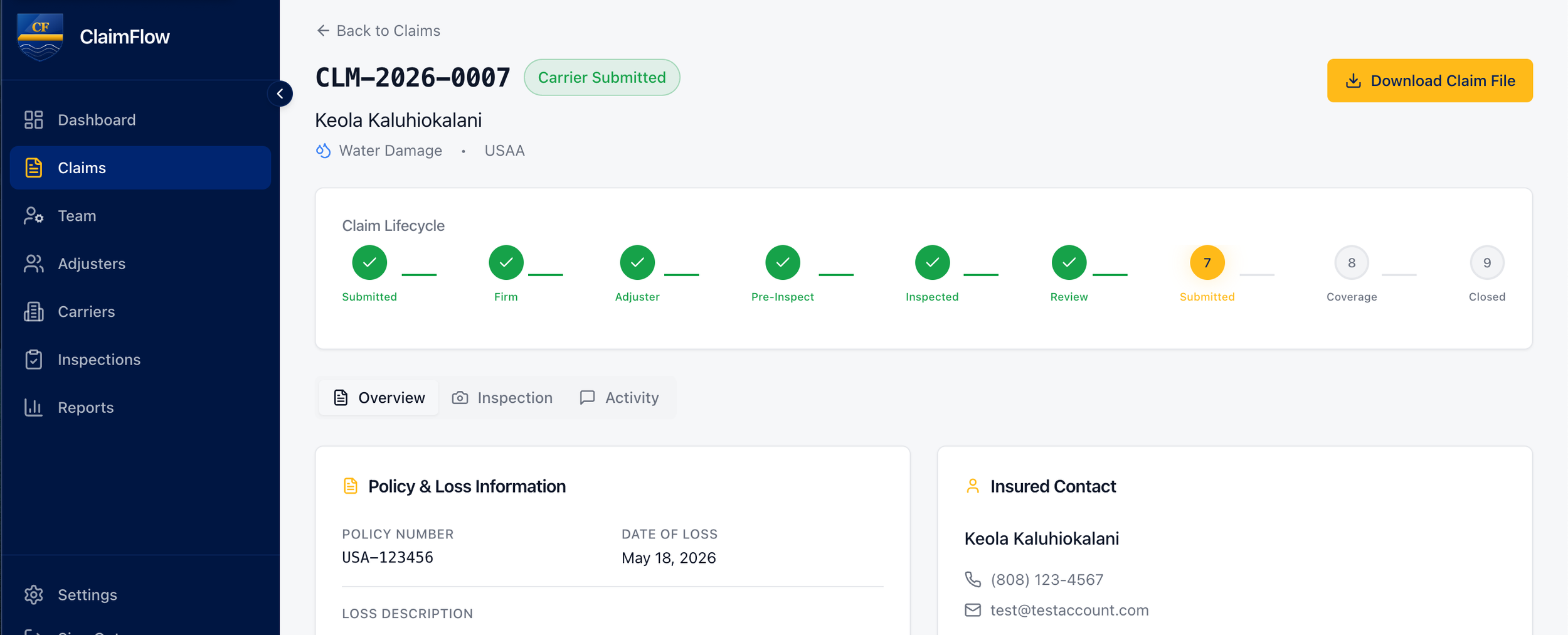This screenshot has width=1568, height=635.
Task: Click the date of loss May 18, 2026
Action: tap(669, 558)
